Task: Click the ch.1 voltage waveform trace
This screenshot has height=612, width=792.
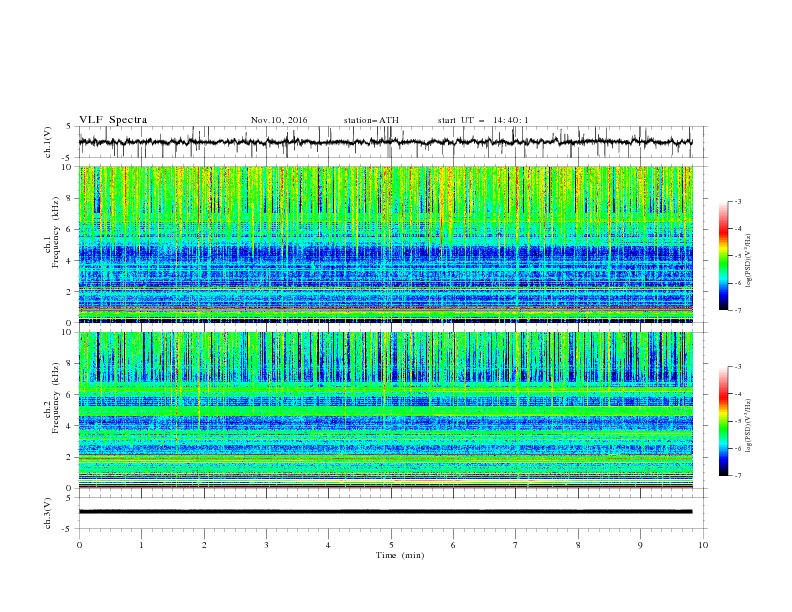Action: (x=386, y=142)
